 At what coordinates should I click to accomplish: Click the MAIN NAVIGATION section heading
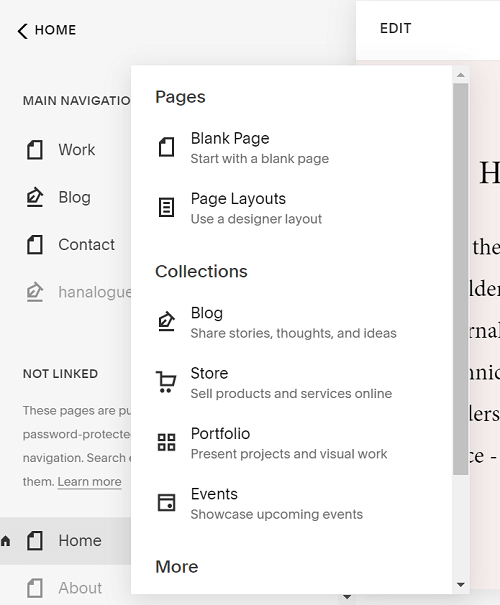77,101
